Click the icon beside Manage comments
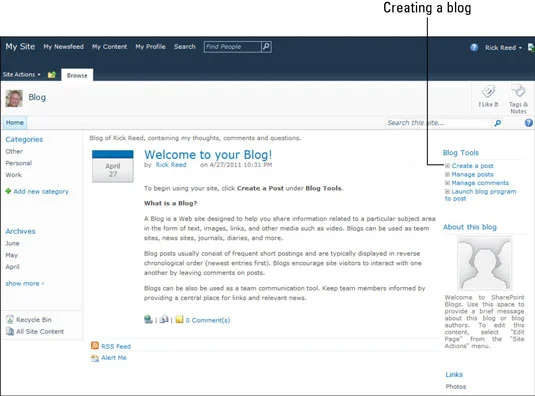The width and height of the screenshot is (535, 396). point(447,183)
